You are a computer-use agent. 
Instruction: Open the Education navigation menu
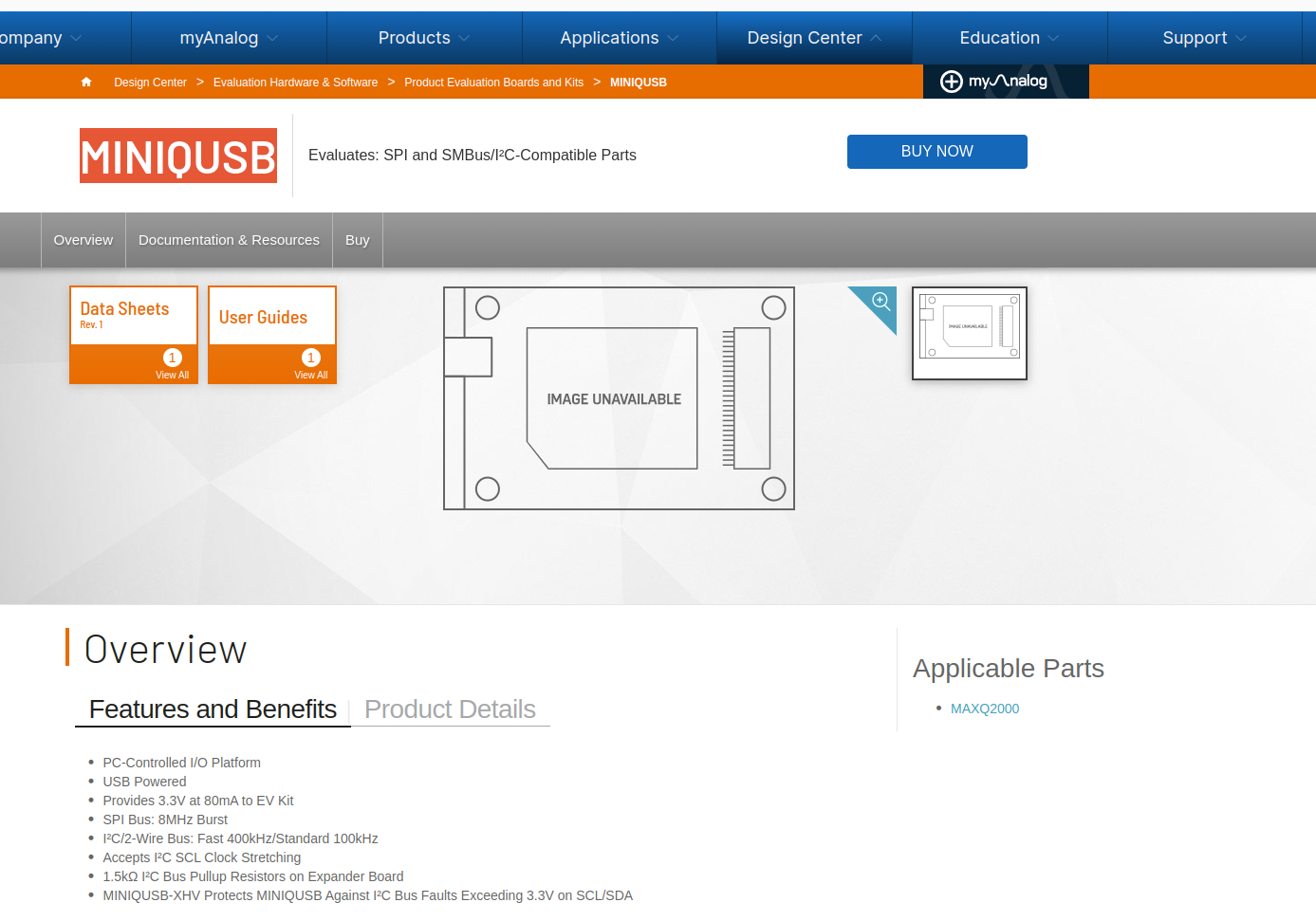click(1010, 38)
